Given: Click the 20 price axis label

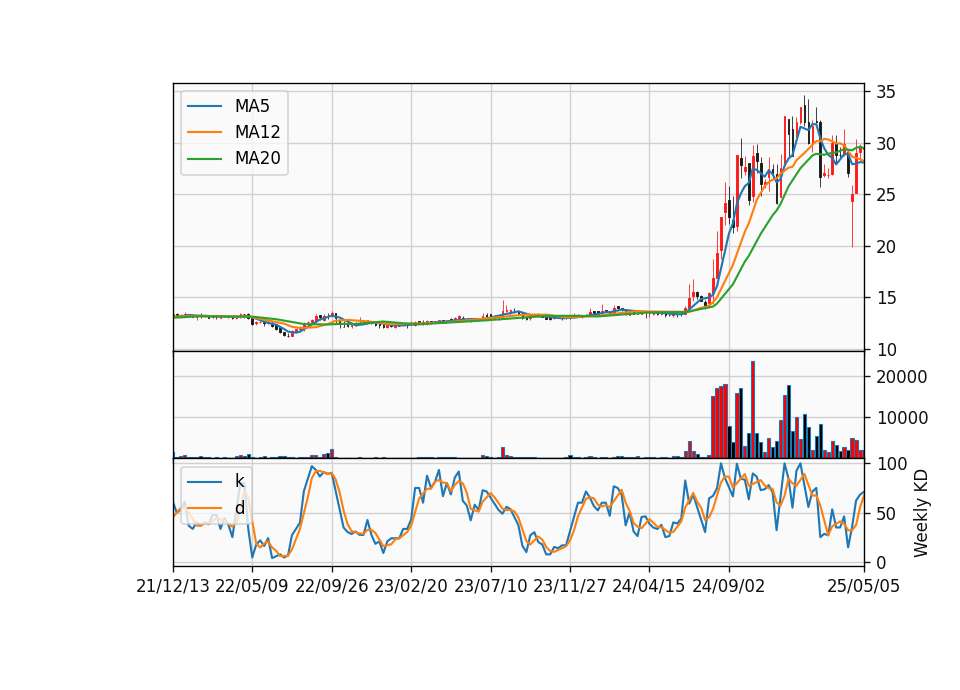Looking at the screenshot, I should tap(886, 247).
